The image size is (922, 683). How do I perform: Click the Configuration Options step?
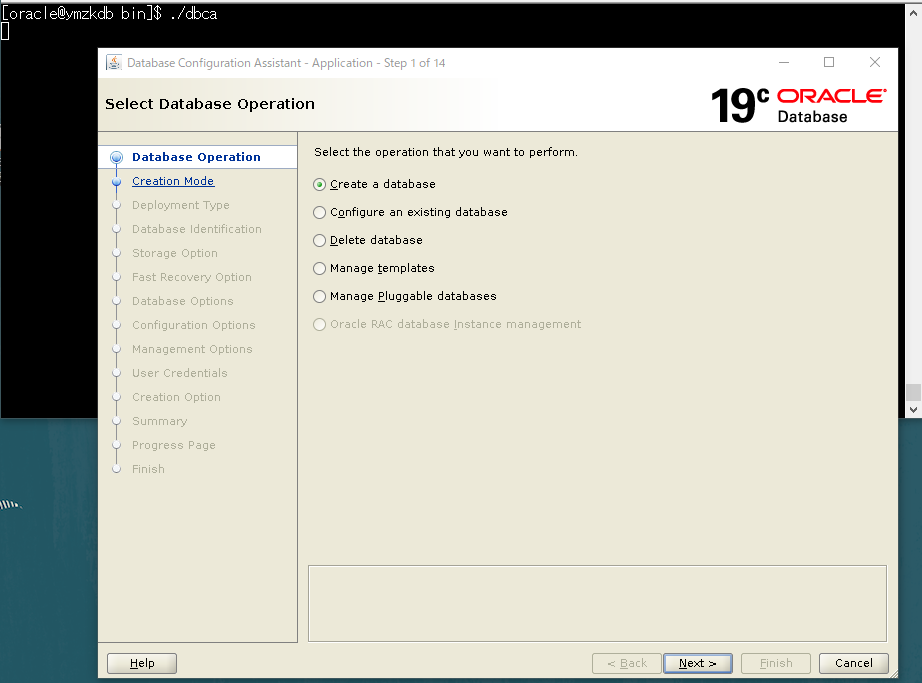click(193, 325)
